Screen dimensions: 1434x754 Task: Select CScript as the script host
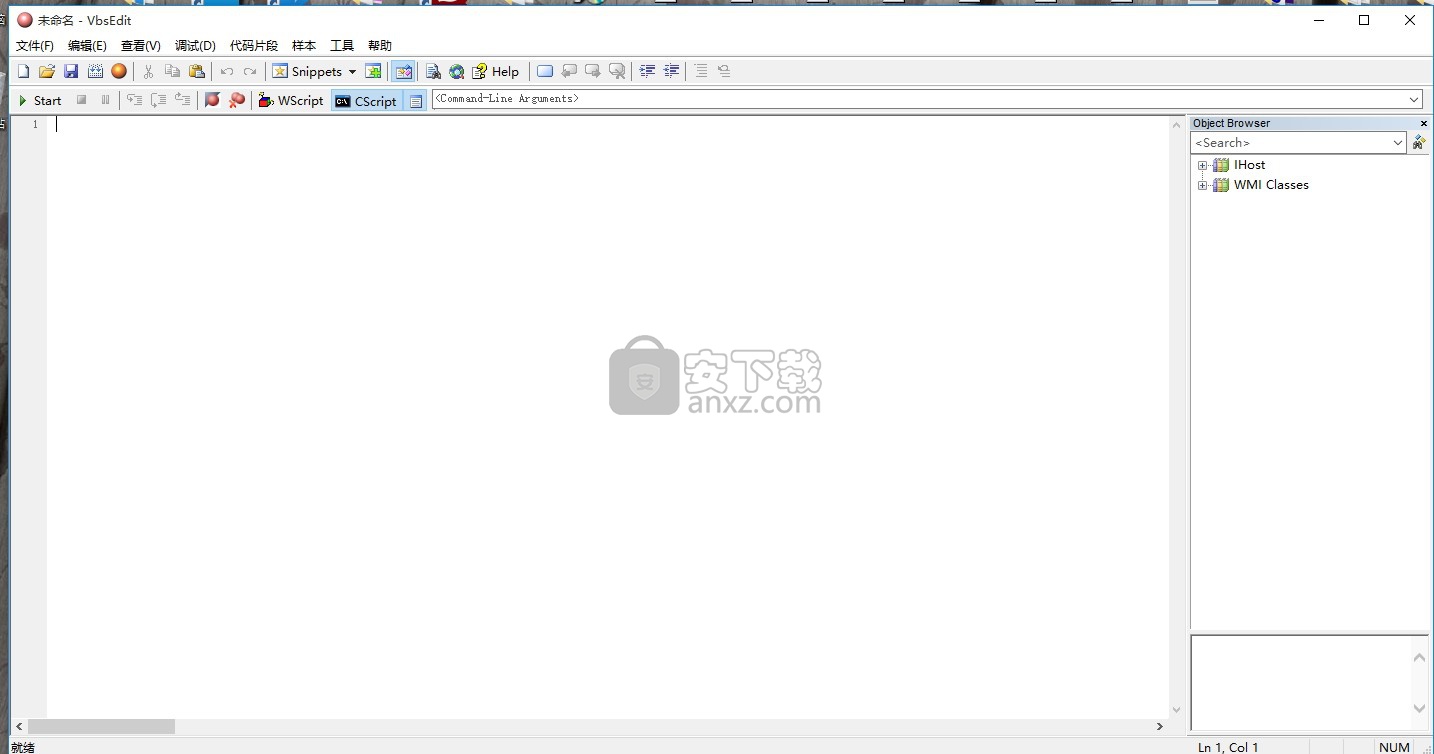click(x=366, y=100)
